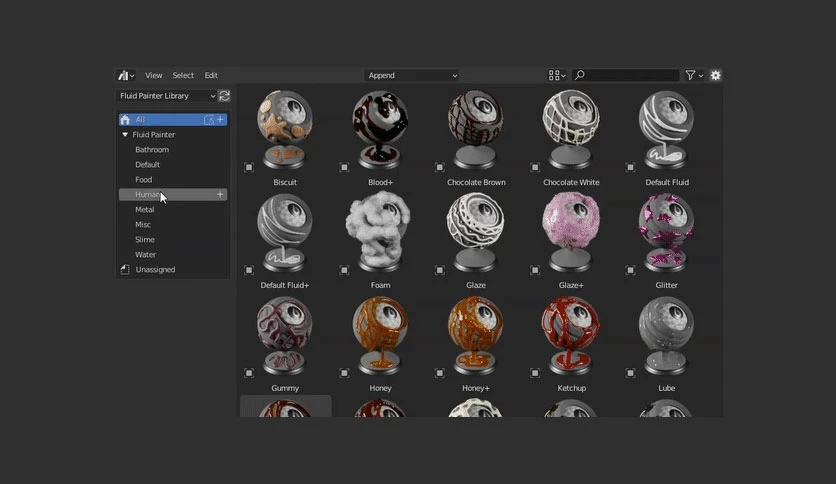Click the asset marker icon under Lube
836x484 pixels.
pyautogui.click(x=631, y=373)
